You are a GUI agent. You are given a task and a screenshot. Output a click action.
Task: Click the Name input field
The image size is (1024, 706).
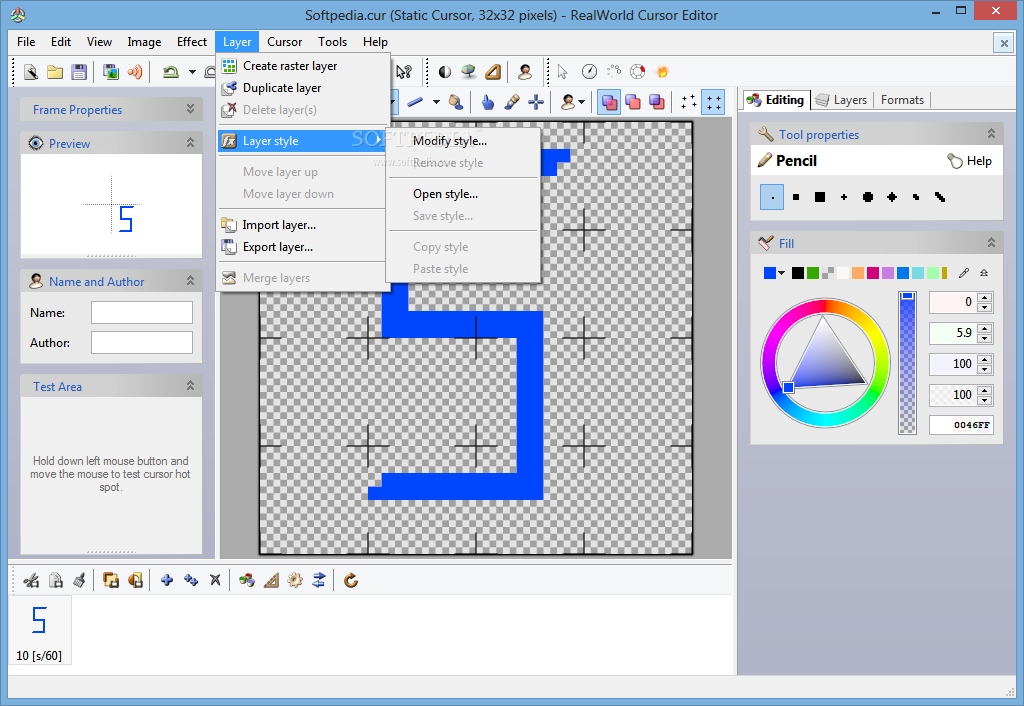[x=142, y=312]
